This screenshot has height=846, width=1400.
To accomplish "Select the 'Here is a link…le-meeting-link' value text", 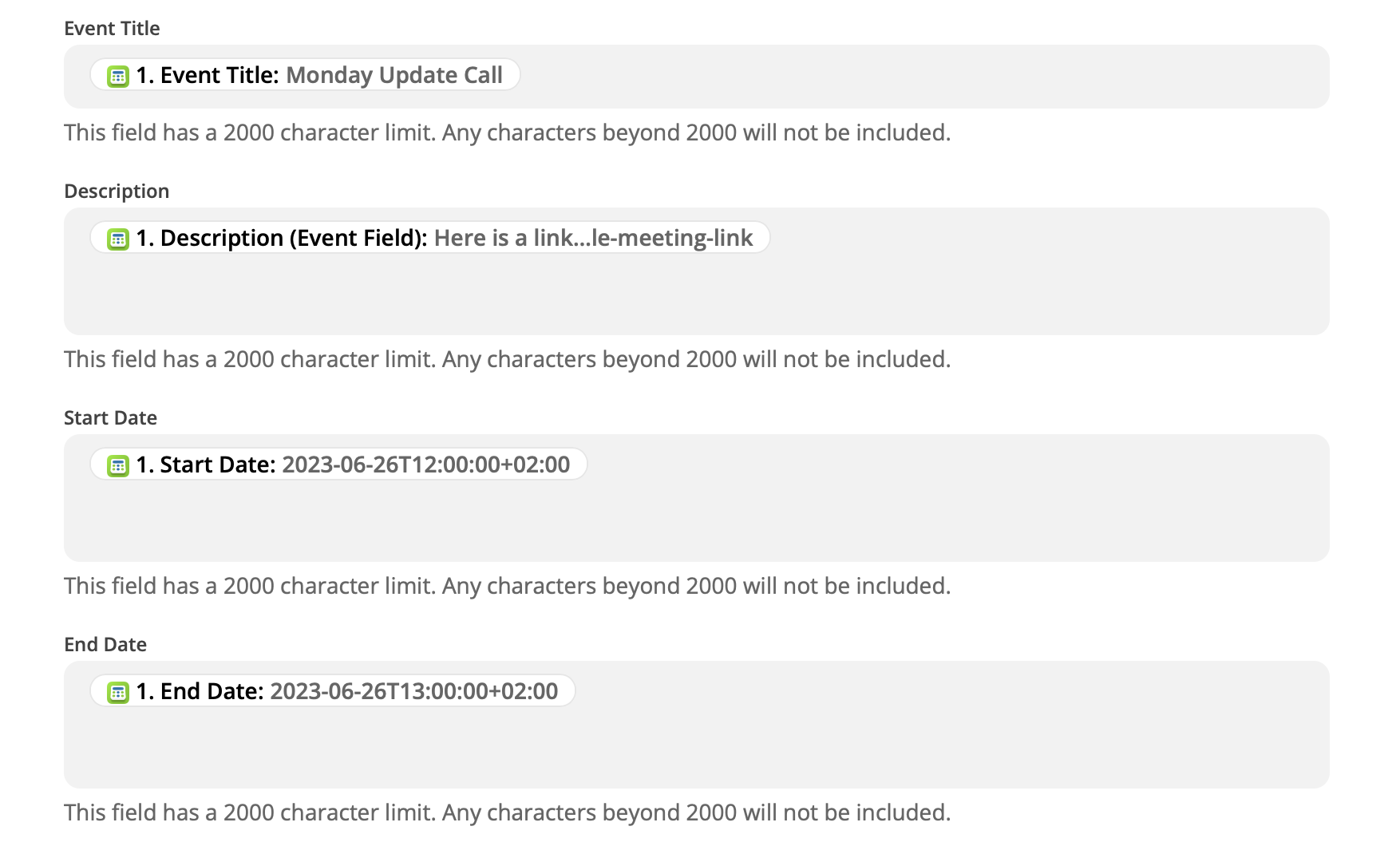I will [593, 238].
